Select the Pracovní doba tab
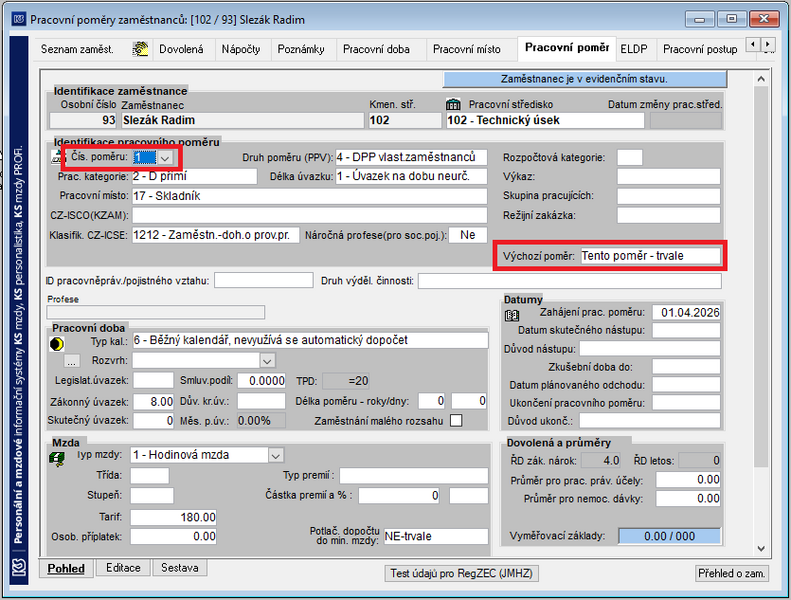The image size is (791, 600). pos(376,49)
